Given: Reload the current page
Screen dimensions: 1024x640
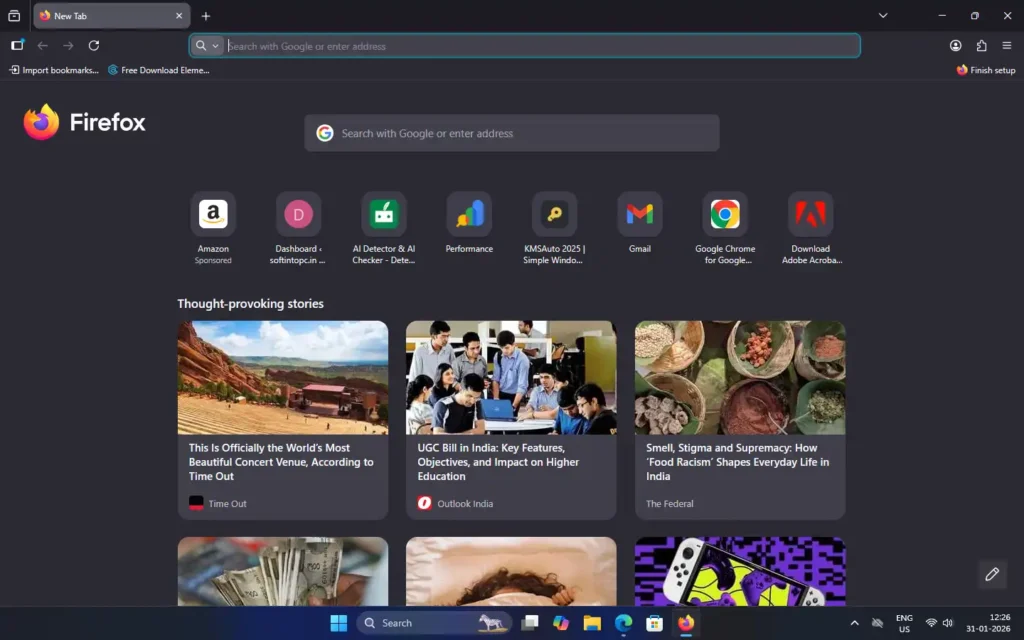Looking at the screenshot, I should [94, 45].
